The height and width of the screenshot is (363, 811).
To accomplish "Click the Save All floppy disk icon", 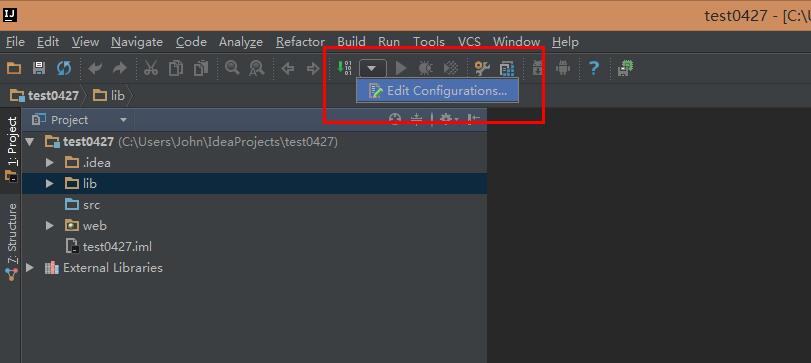I will [x=39, y=68].
